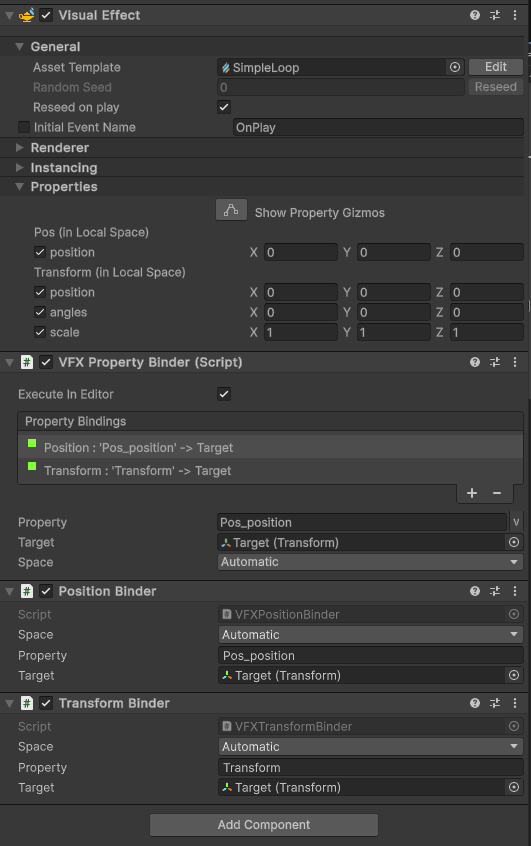
Task: Disable the Visual Effect component checkbox
Action: [46, 15]
